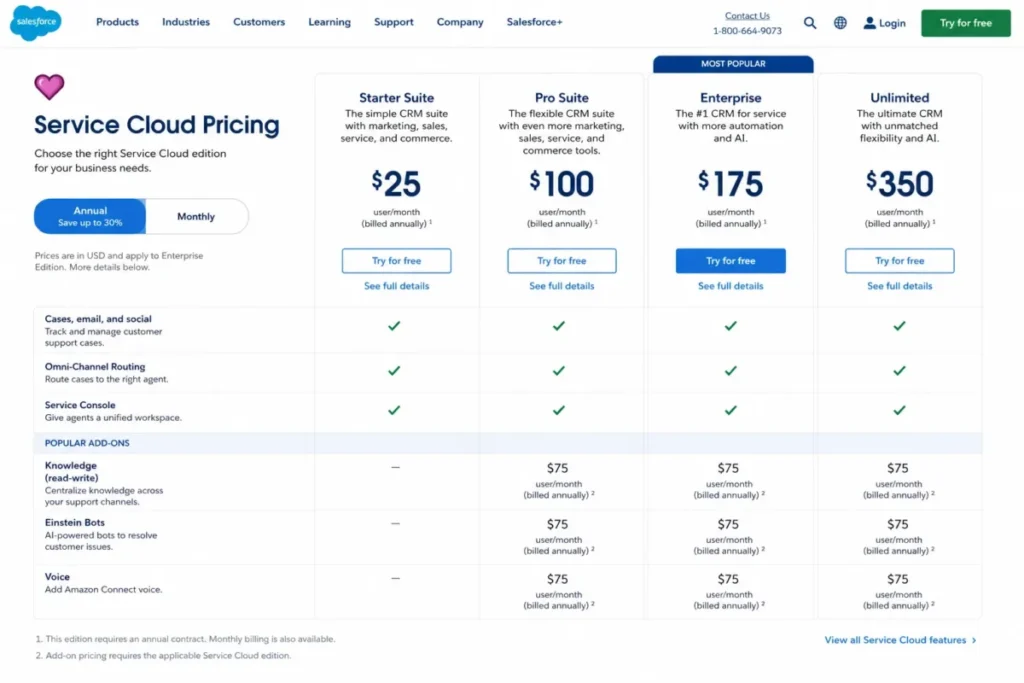Click the Pro Suite checkmark for Service Console
This screenshot has width=1024, height=683.
(x=558, y=410)
